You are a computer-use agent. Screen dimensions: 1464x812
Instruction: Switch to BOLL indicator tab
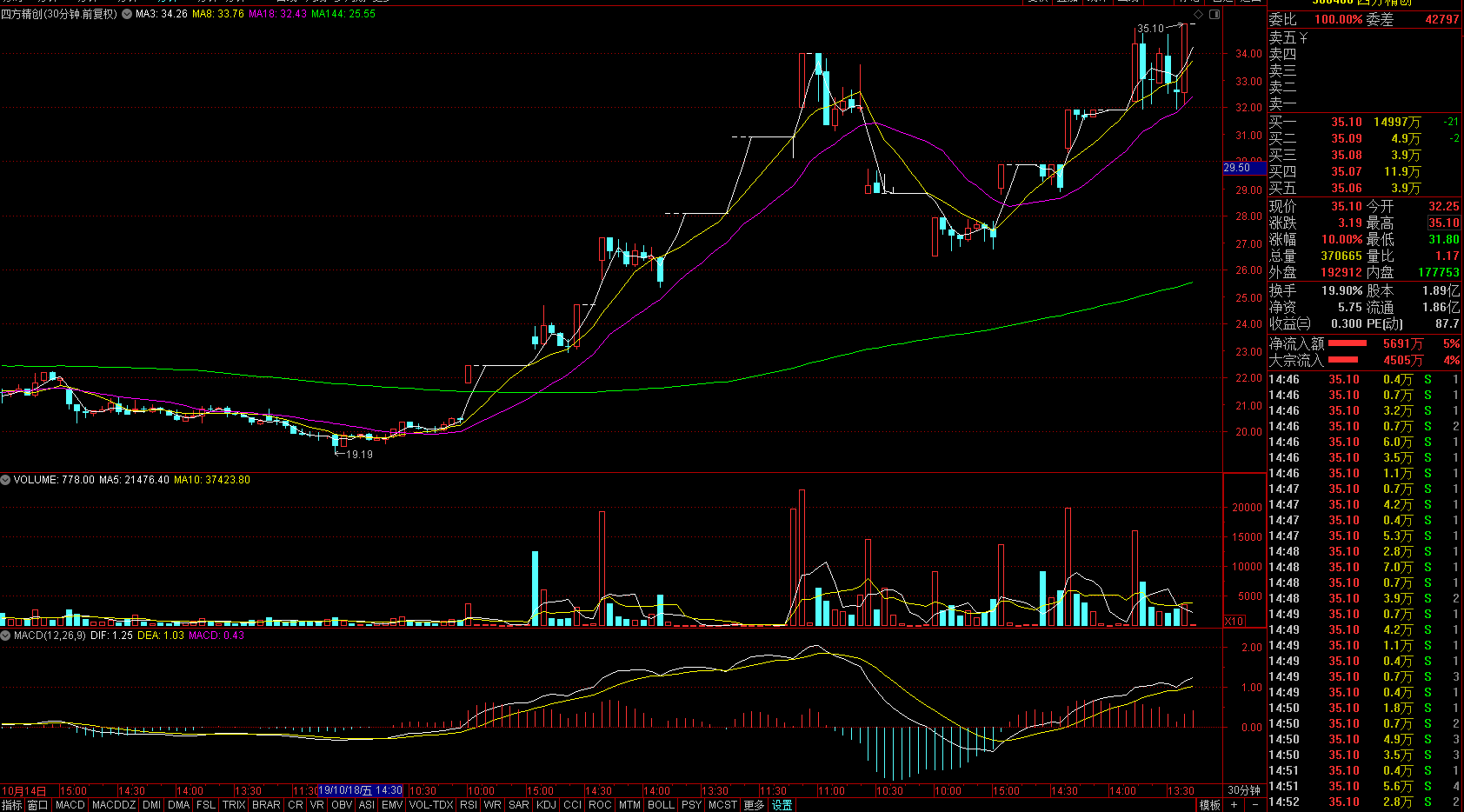[x=661, y=805]
